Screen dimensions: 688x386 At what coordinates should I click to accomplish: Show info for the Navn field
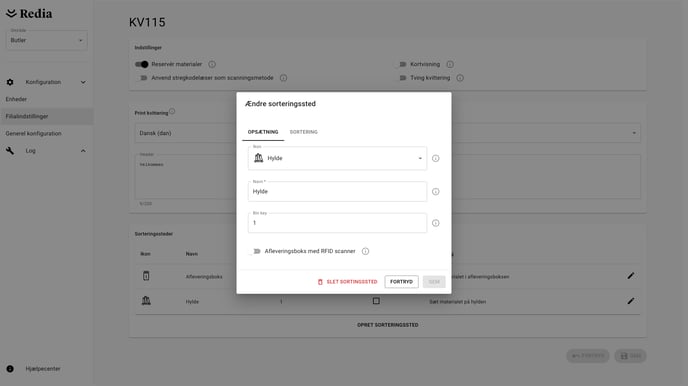coord(436,192)
